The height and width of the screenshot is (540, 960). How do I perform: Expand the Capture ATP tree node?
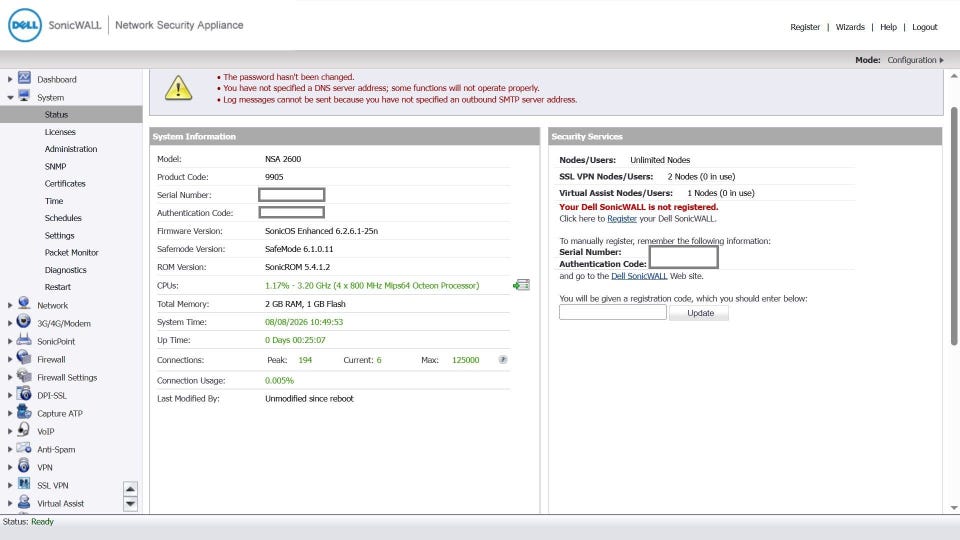click(x=10, y=414)
